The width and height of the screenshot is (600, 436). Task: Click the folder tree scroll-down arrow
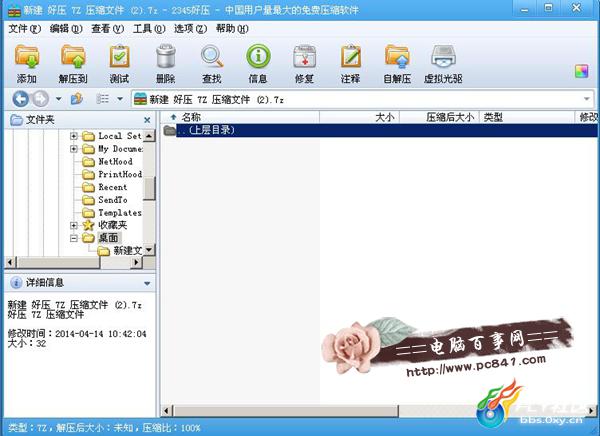(x=149, y=250)
